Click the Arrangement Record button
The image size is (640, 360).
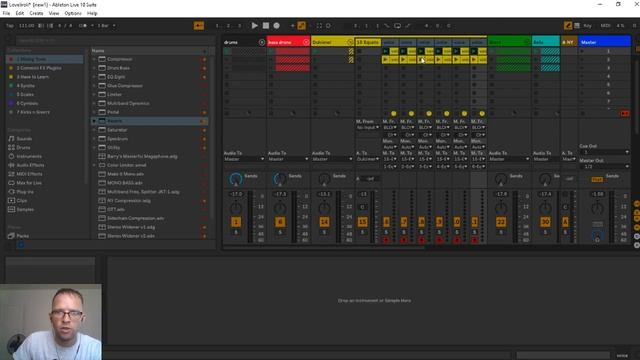click(x=276, y=25)
